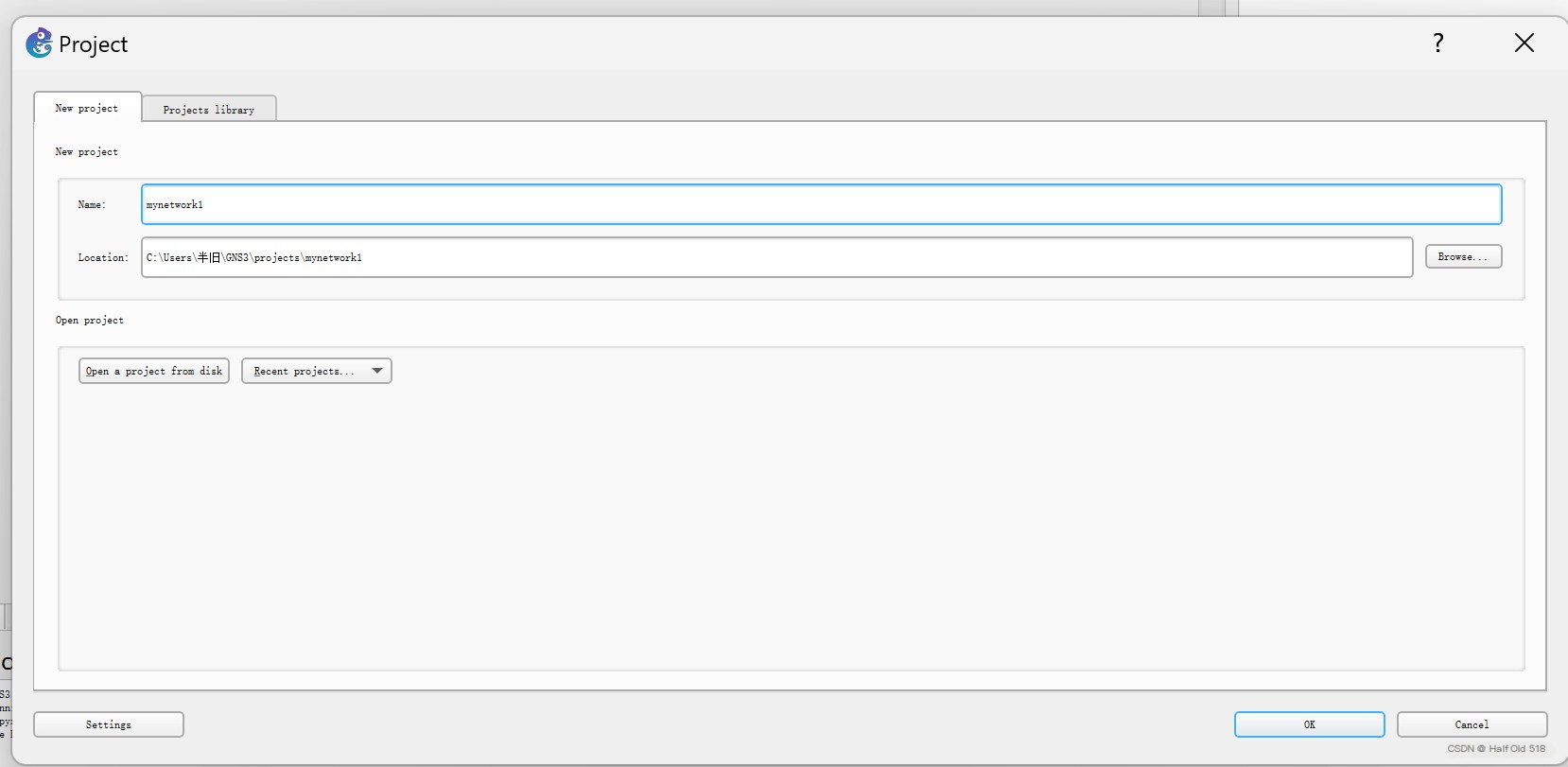
Task: Expand the Recent projects arrow indicator
Action: click(377, 371)
